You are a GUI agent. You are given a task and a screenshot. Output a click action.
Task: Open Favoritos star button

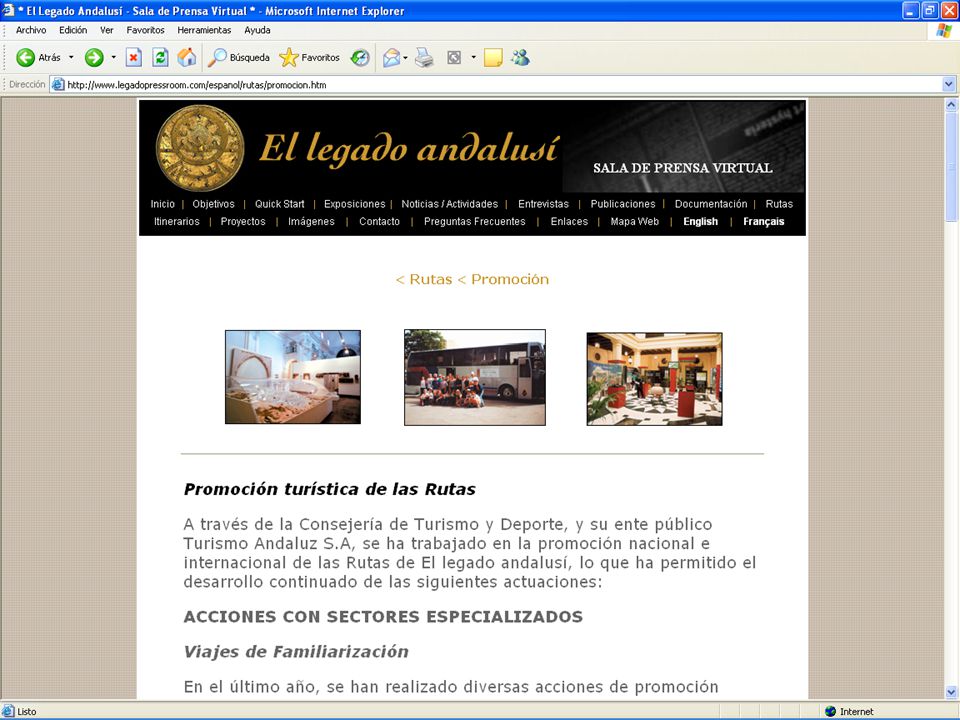(288, 58)
